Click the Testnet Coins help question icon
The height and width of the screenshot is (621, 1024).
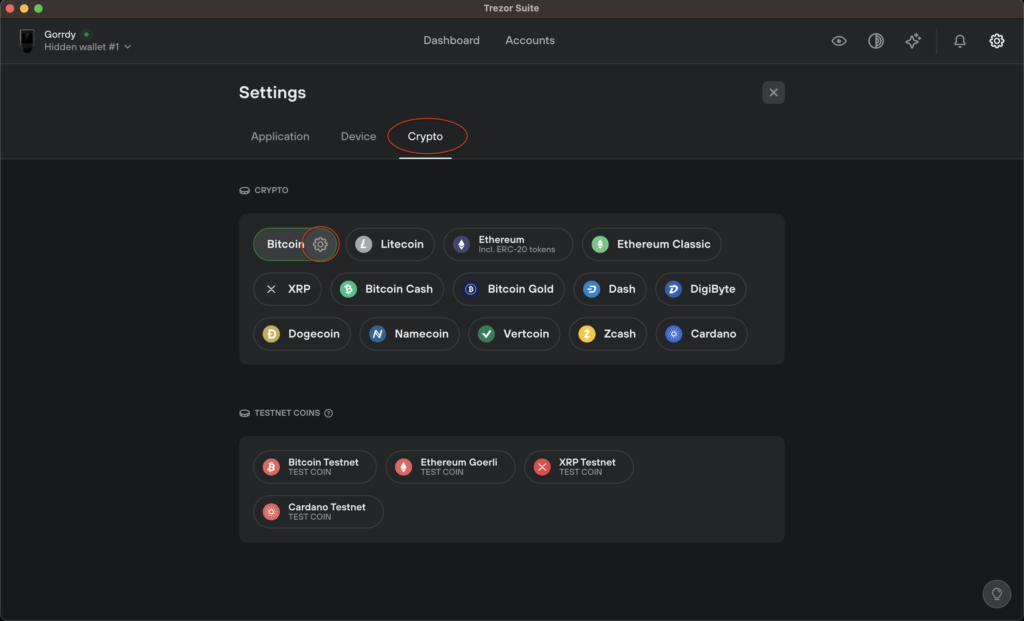pos(328,413)
